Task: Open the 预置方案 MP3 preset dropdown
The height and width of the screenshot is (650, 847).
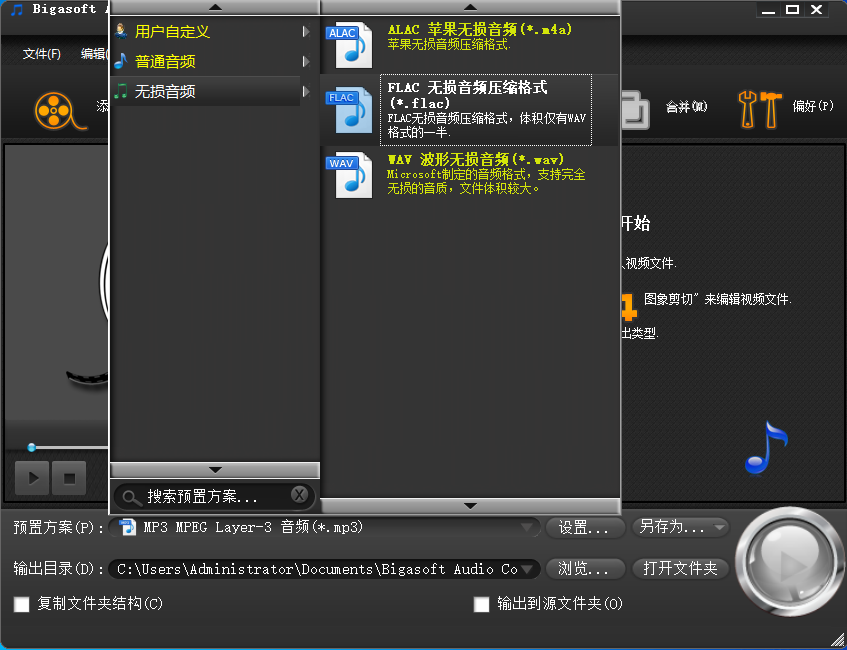Action: [x=531, y=528]
